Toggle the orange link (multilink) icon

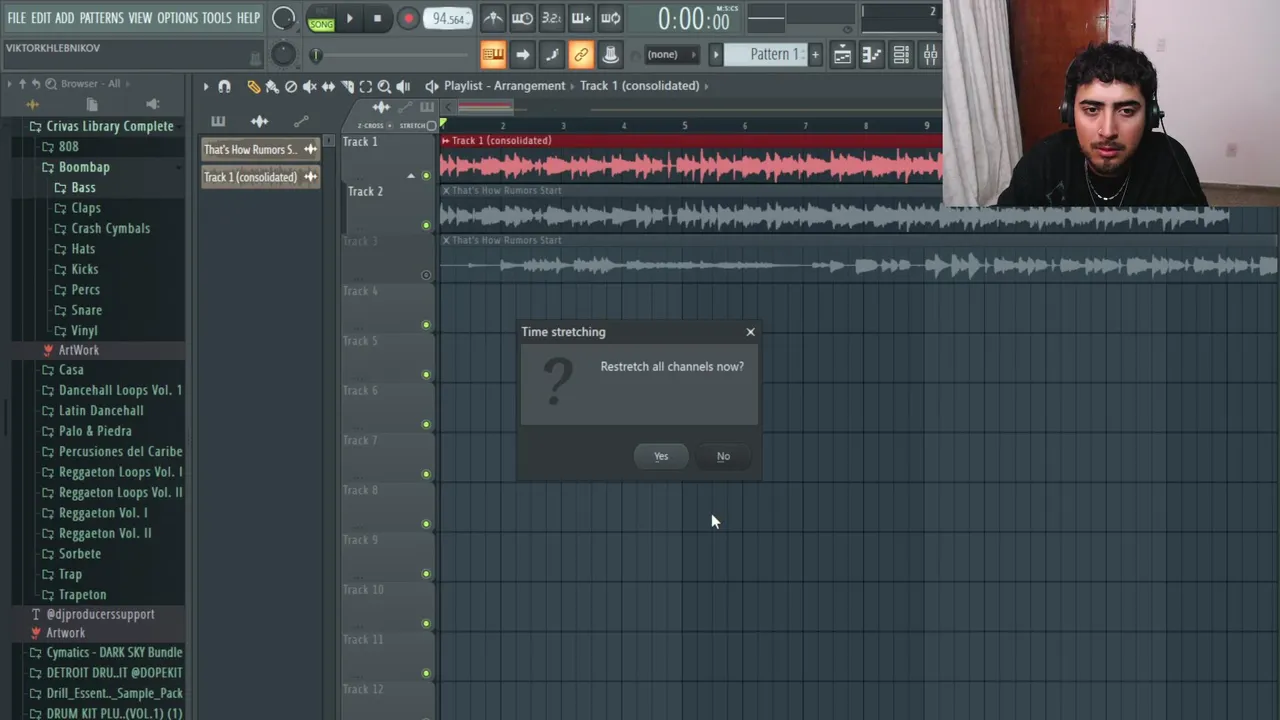[x=581, y=54]
